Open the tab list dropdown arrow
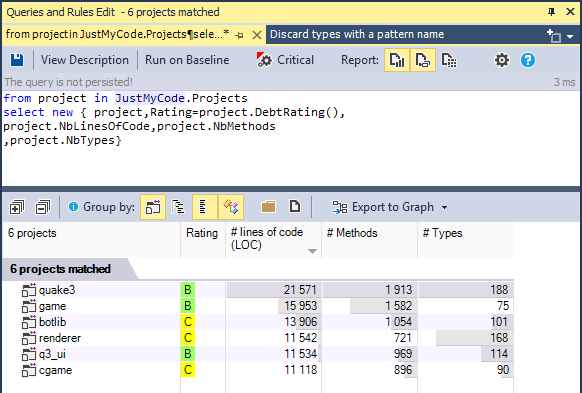Viewport: 582px width, 393px height. [x=570, y=36]
